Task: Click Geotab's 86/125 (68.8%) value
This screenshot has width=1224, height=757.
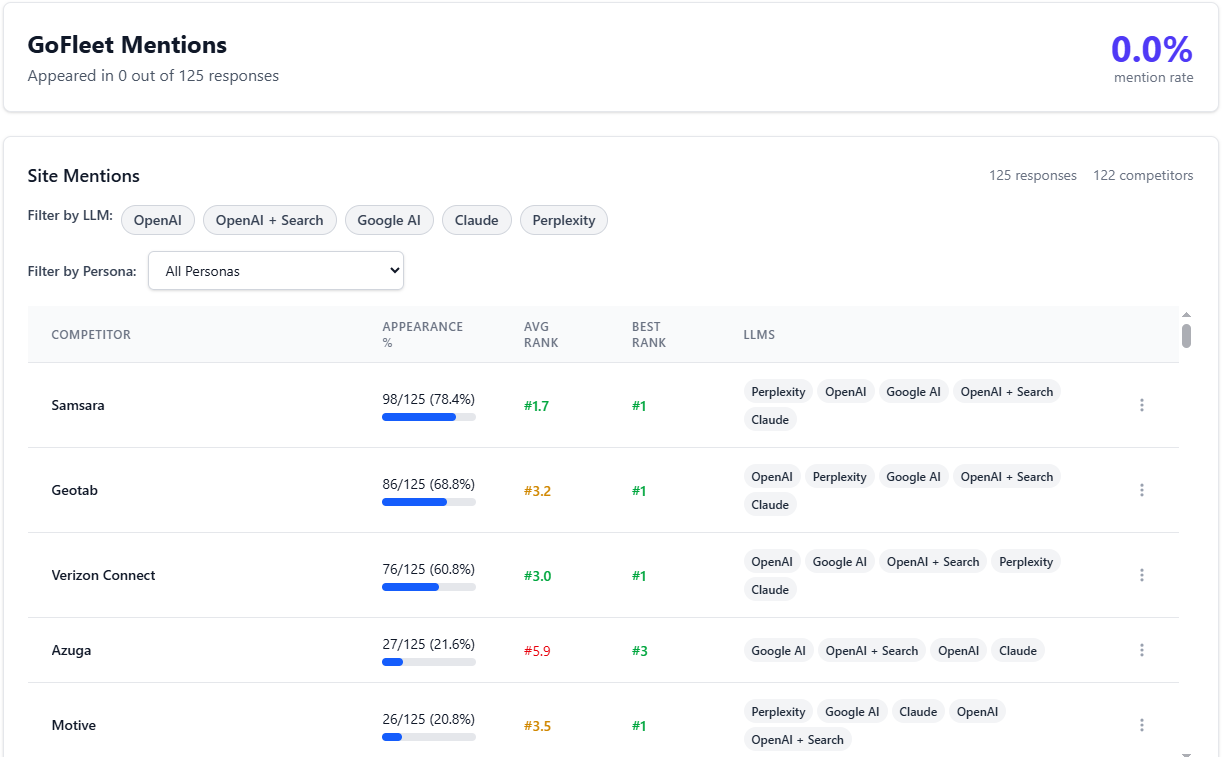Action: coord(428,484)
